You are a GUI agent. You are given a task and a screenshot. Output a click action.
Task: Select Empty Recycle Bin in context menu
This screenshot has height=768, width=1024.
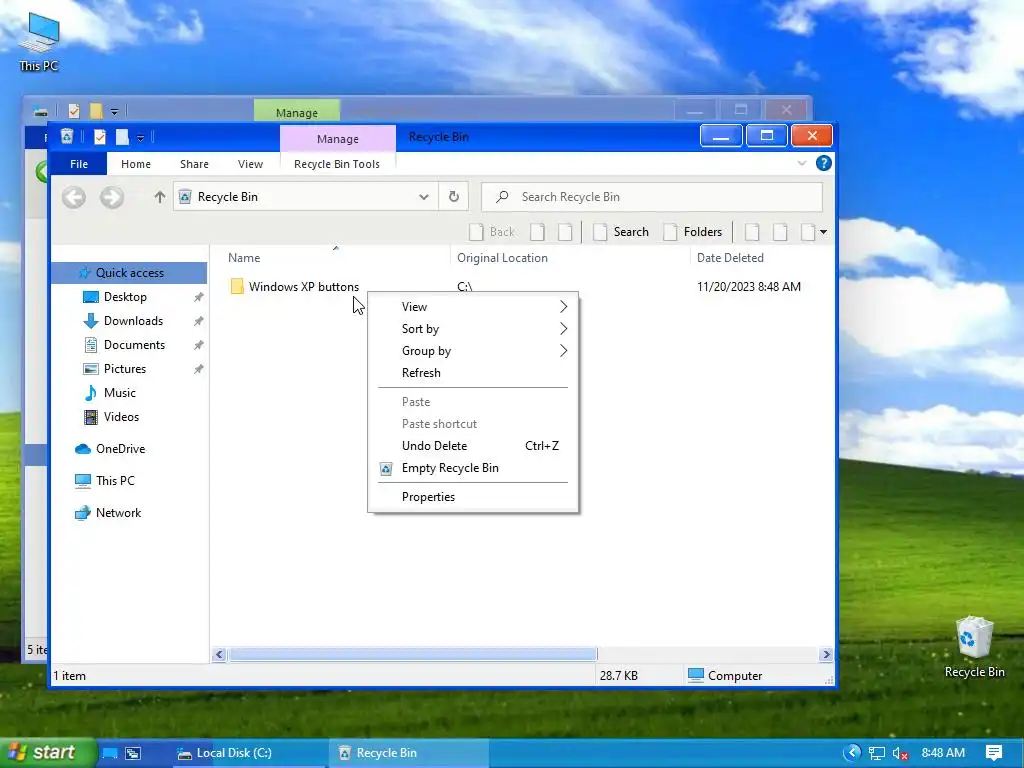tap(473, 468)
